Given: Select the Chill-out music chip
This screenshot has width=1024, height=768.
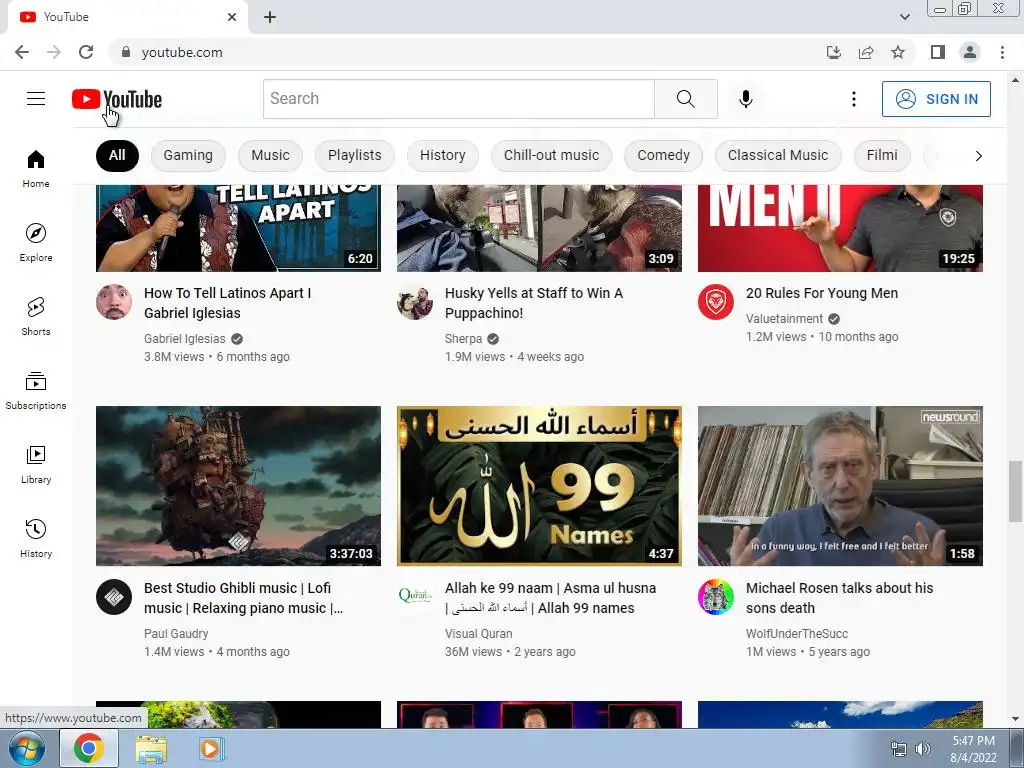Looking at the screenshot, I should 551,155.
